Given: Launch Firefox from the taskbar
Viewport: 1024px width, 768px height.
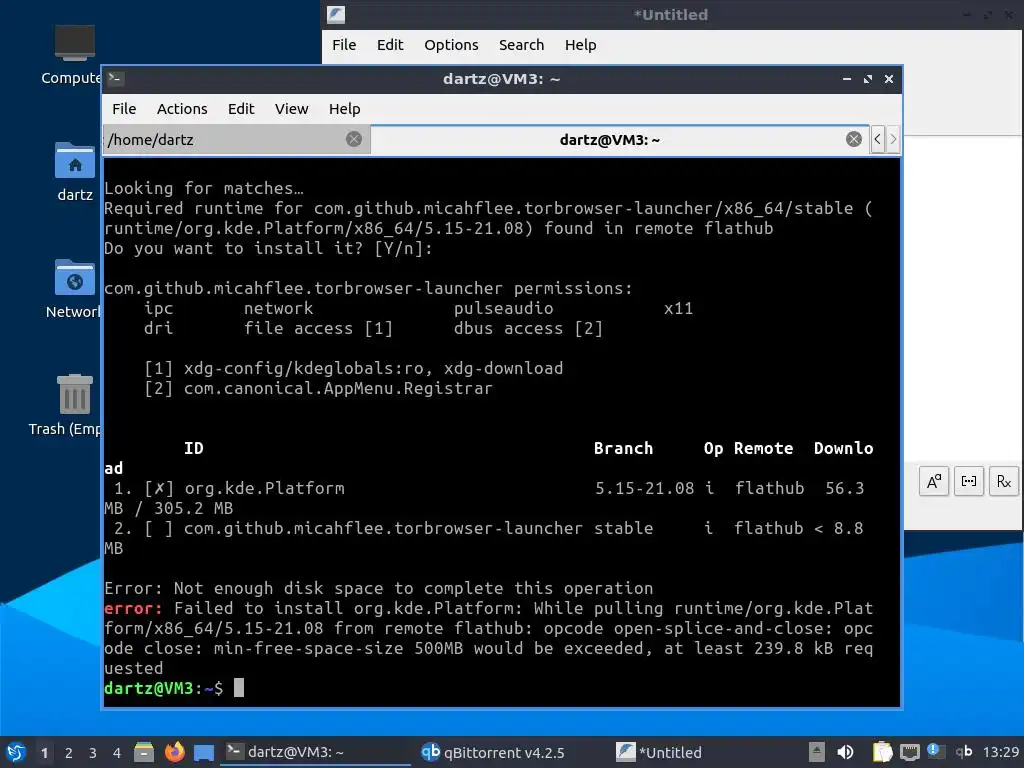Looking at the screenshot, I should click(x=174, y=752).
